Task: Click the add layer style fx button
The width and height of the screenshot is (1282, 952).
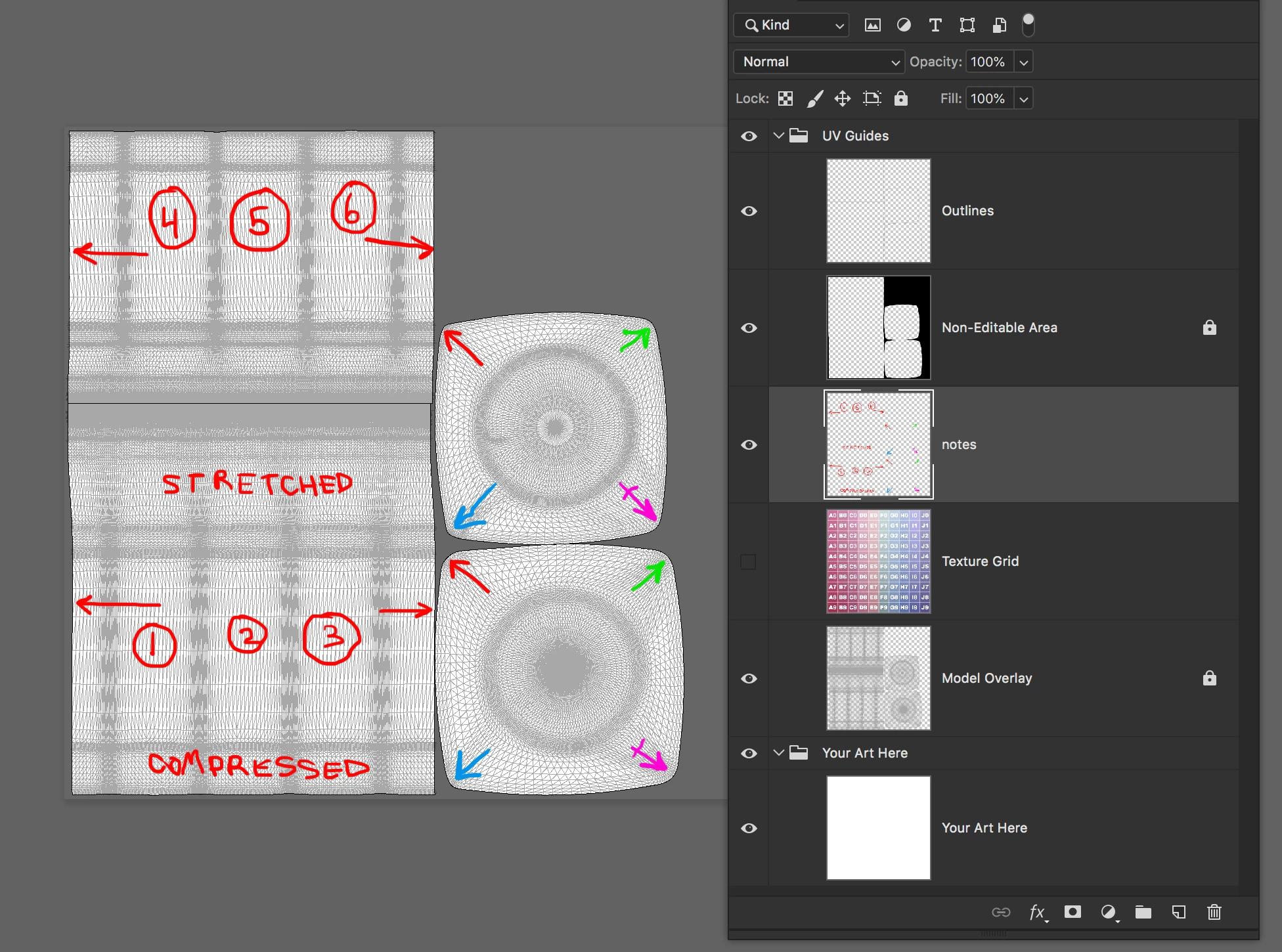Action: (x=1037, y=912)
